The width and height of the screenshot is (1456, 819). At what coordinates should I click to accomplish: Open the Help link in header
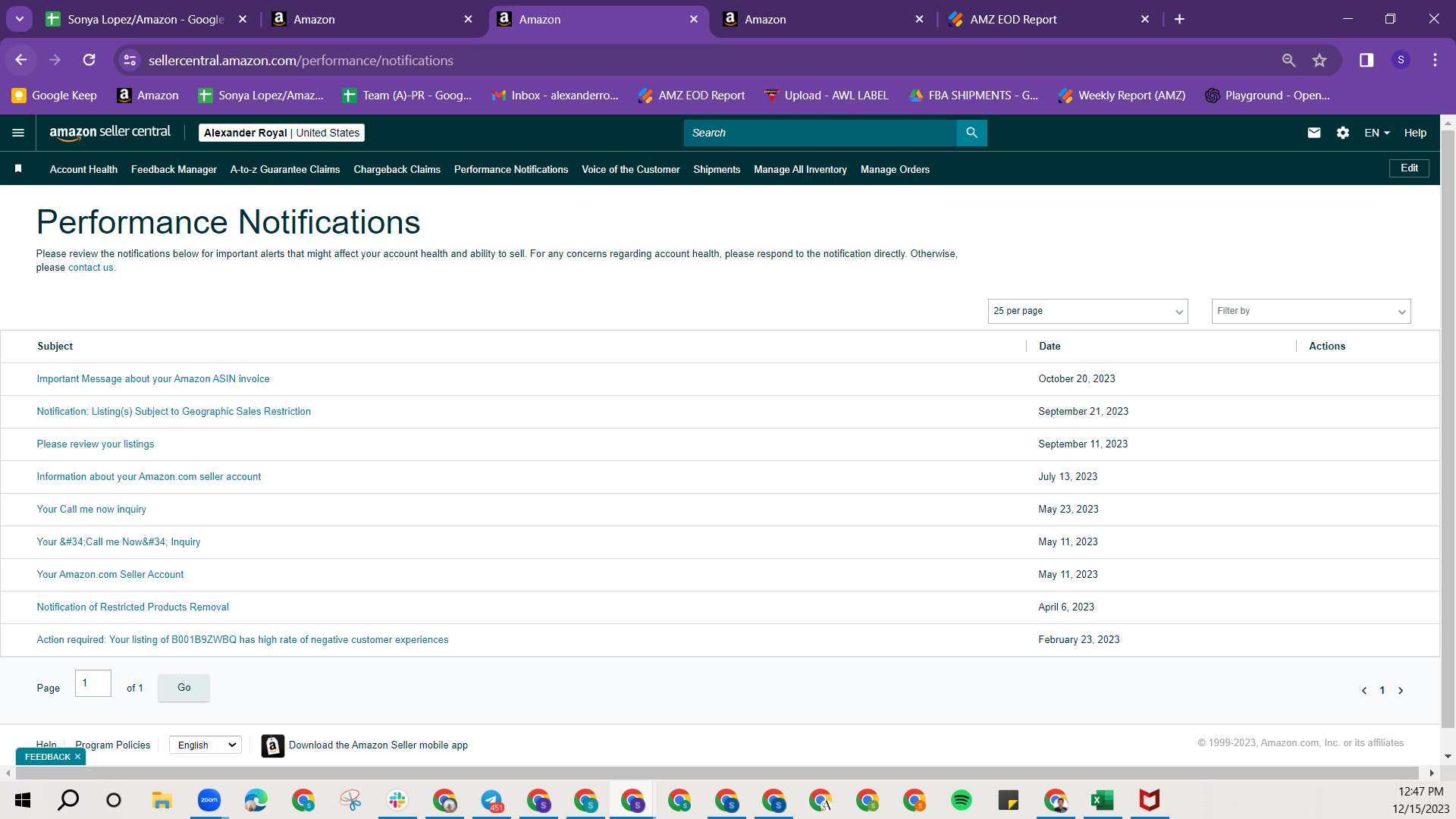1415,133
